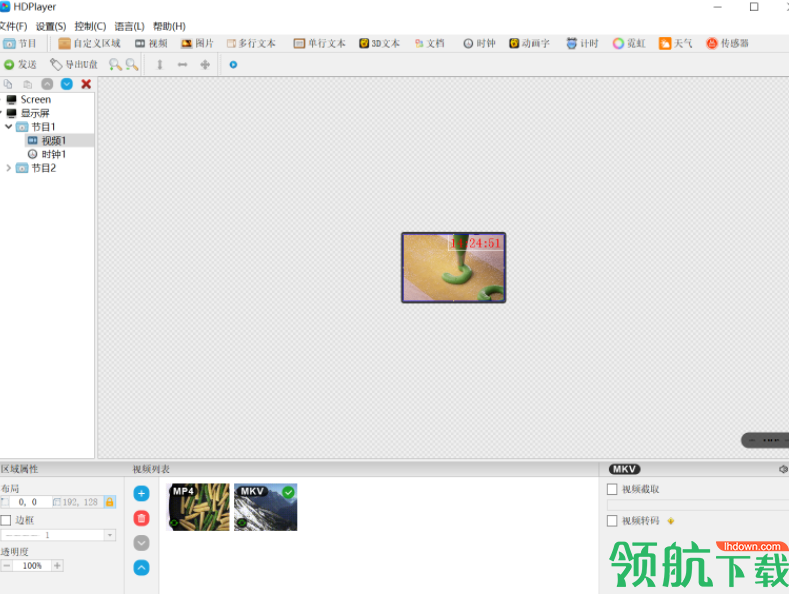Viewport: 789px width, 594px height.
Task: Click the 发送 send button
Action: [x=20, y=64]
